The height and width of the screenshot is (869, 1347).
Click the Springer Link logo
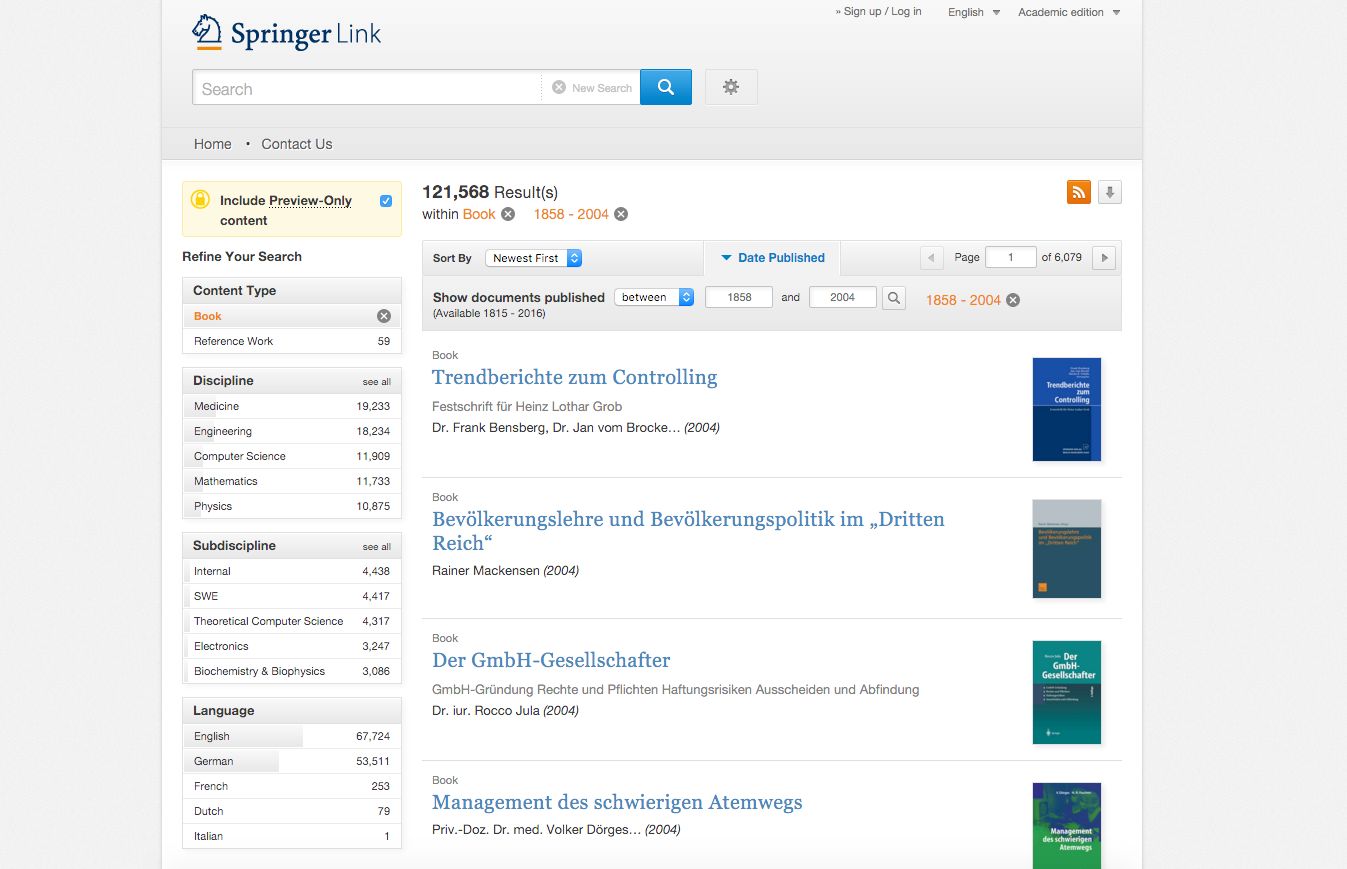pos(286,32)
